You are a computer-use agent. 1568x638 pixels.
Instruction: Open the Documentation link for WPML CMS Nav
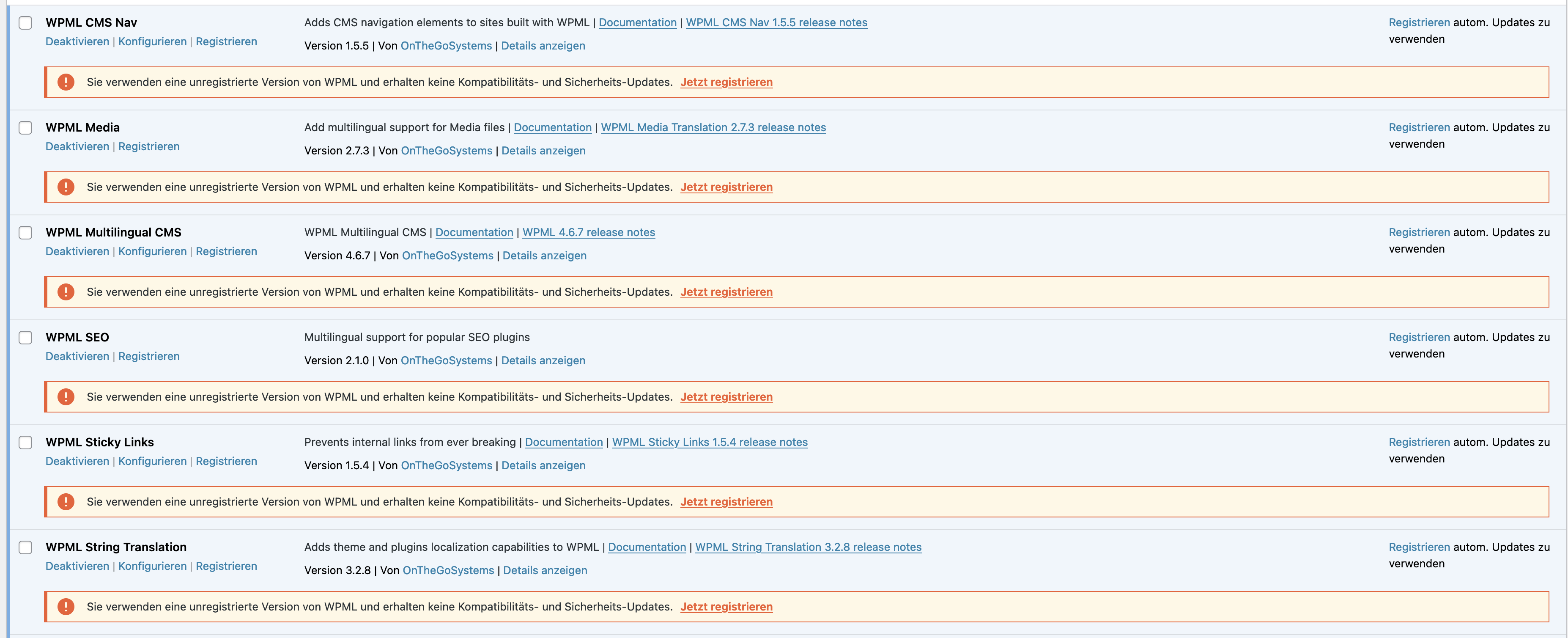[637, 22]
